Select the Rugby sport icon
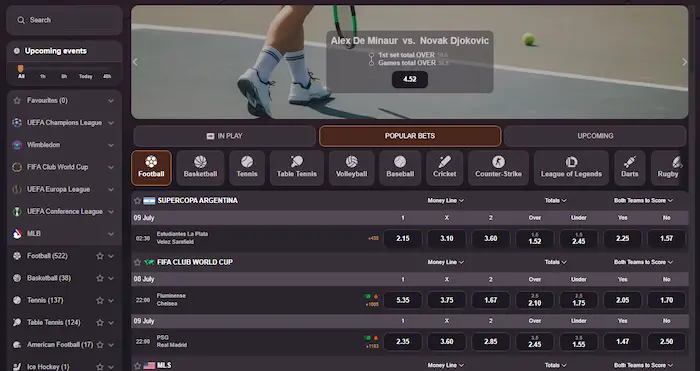This screenshot has width=700, height=371. coord(668,168)
